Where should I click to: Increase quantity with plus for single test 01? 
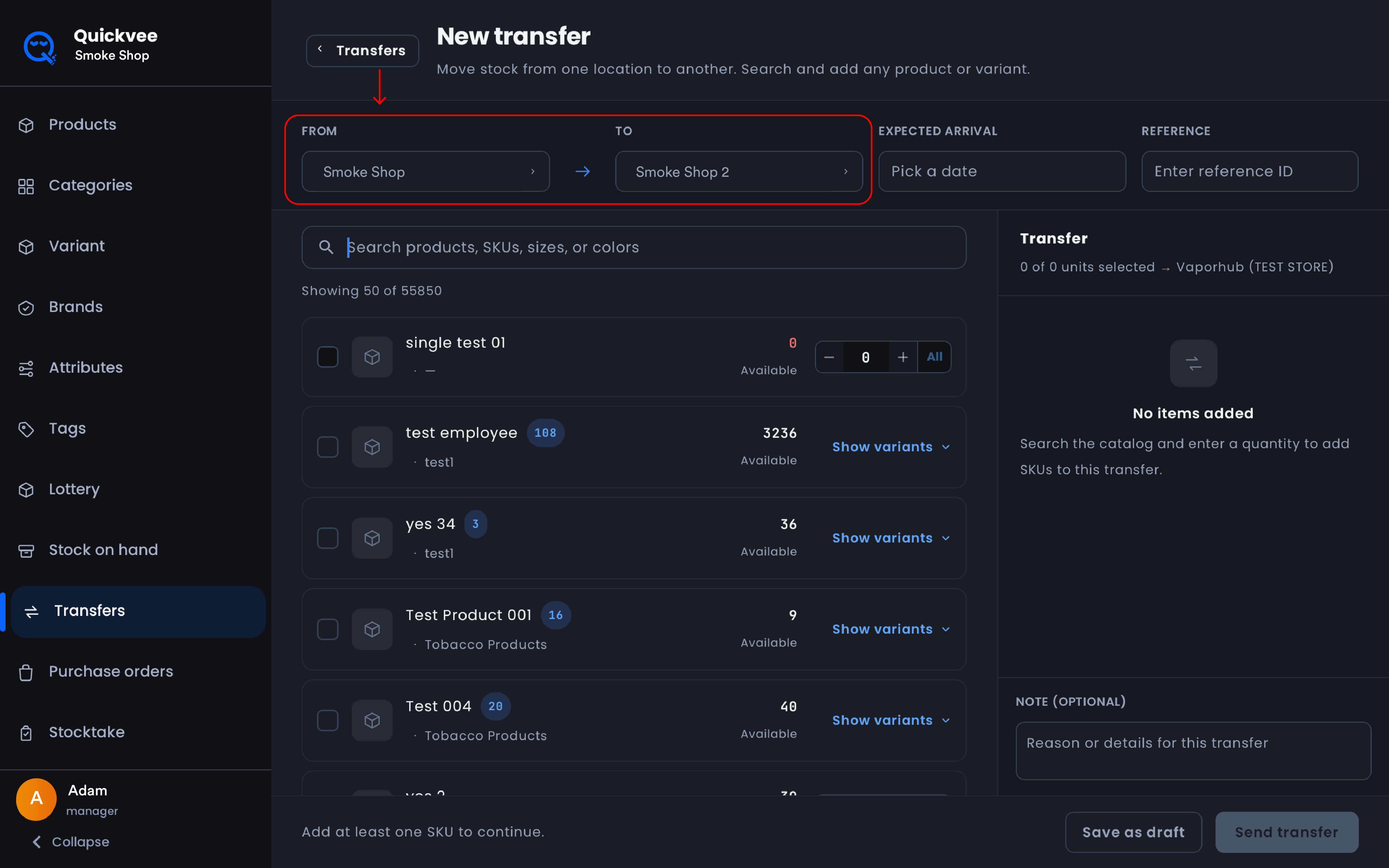[902, 357]
